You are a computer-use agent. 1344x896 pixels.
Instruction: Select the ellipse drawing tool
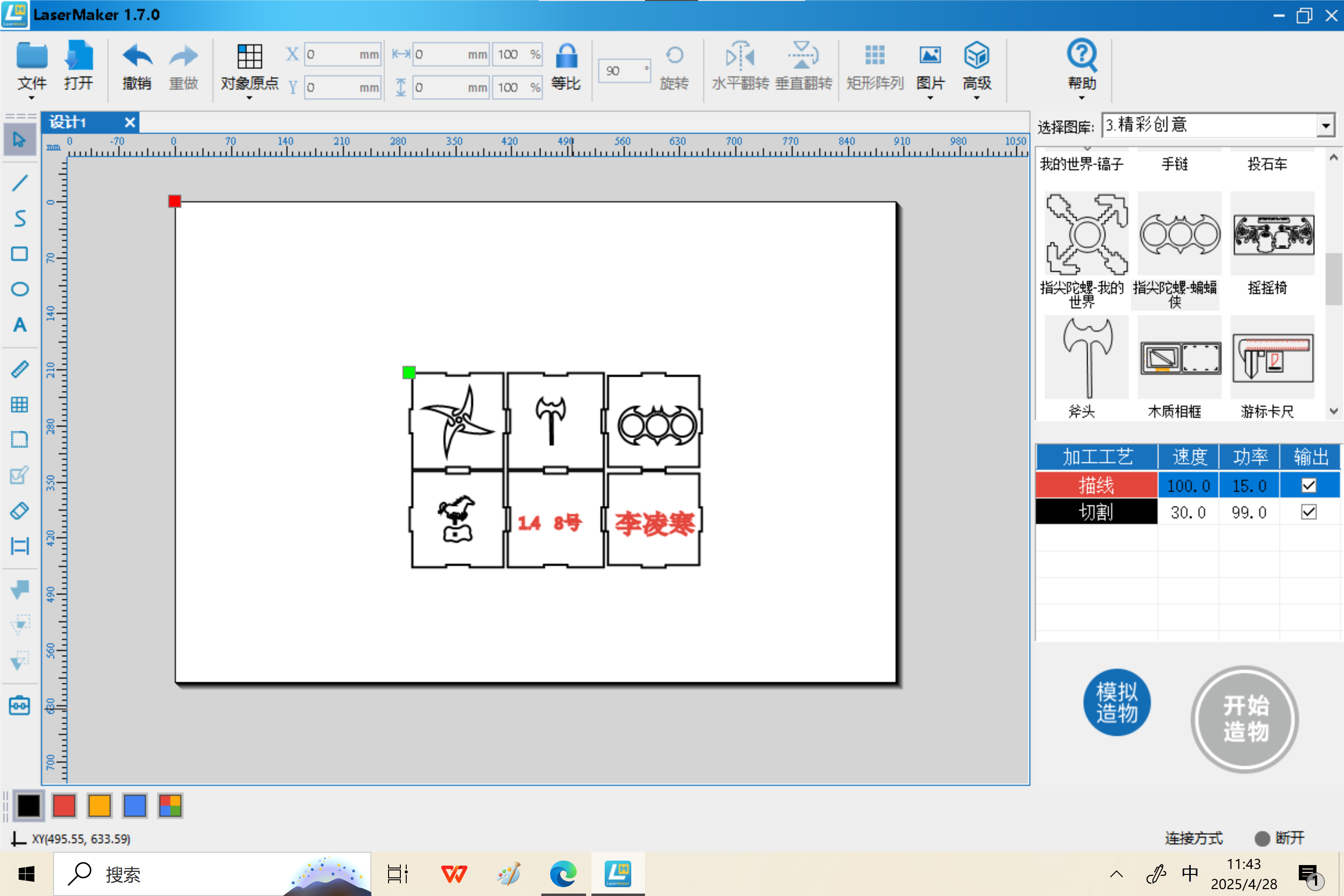pos(20,289)
